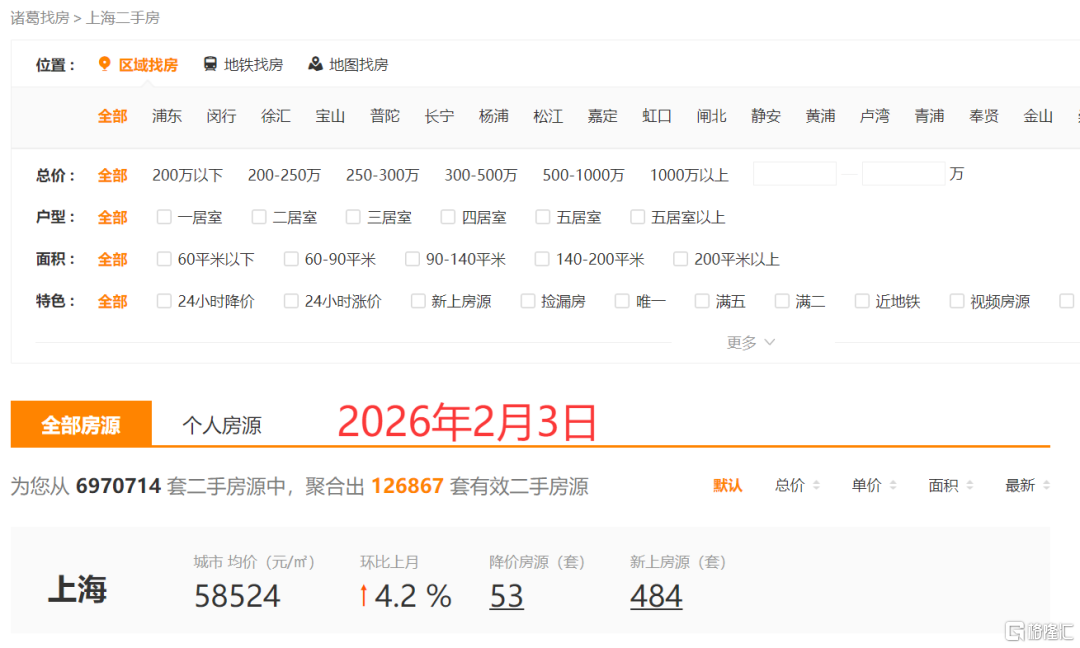Image resolution: width=1080 pixels, height=648 pixels.
Task: Go to 诸葛找房 breadcrumb home
Action: [x=40, y=18]
